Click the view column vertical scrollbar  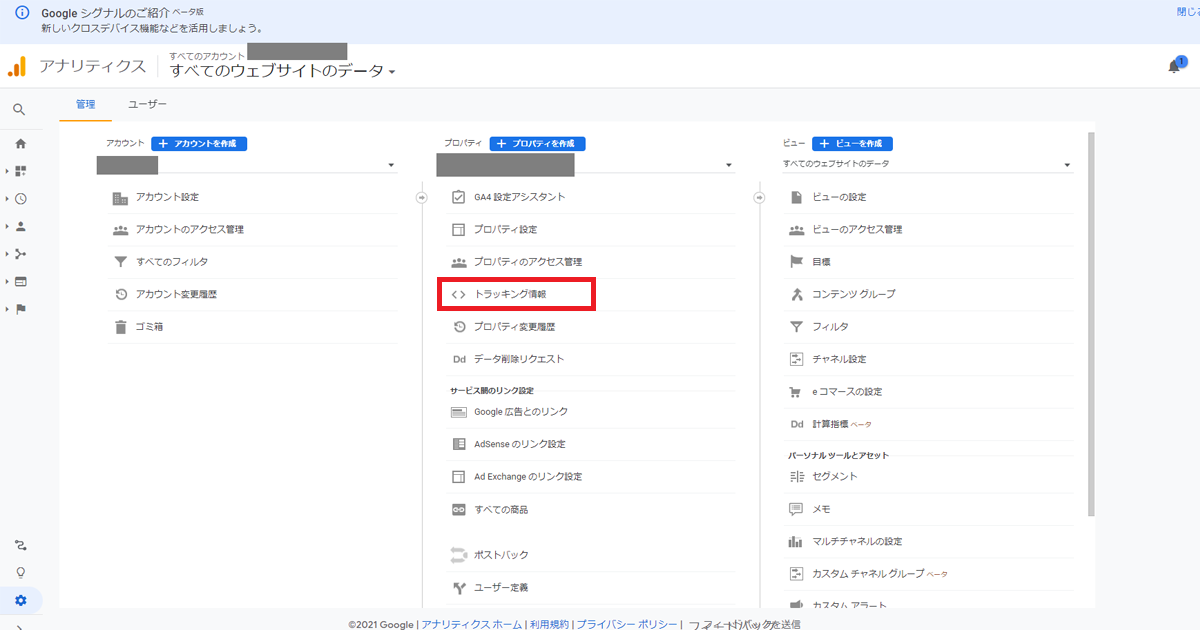1089,325
